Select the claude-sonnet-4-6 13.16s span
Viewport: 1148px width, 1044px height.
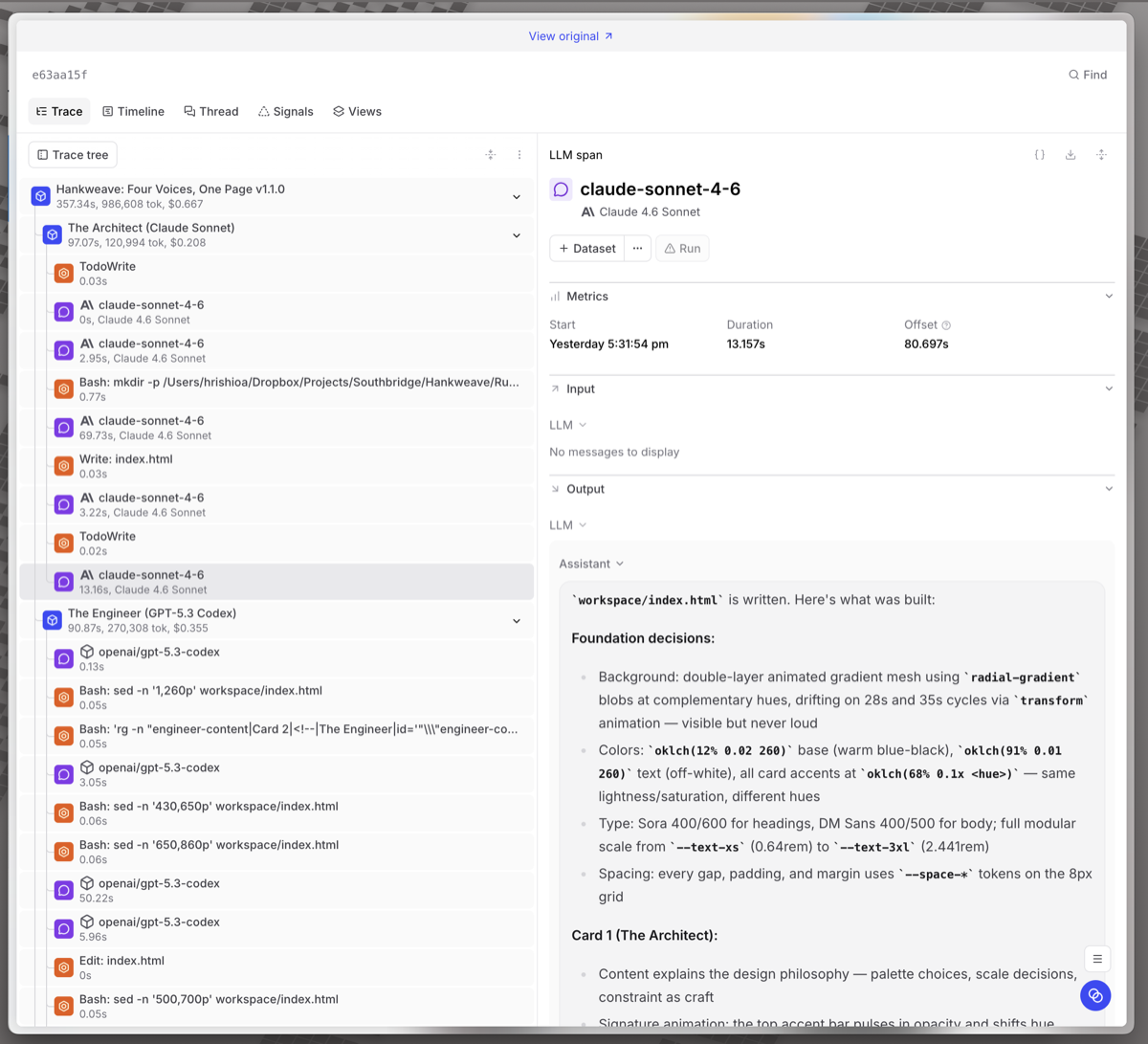coord(277,582)
